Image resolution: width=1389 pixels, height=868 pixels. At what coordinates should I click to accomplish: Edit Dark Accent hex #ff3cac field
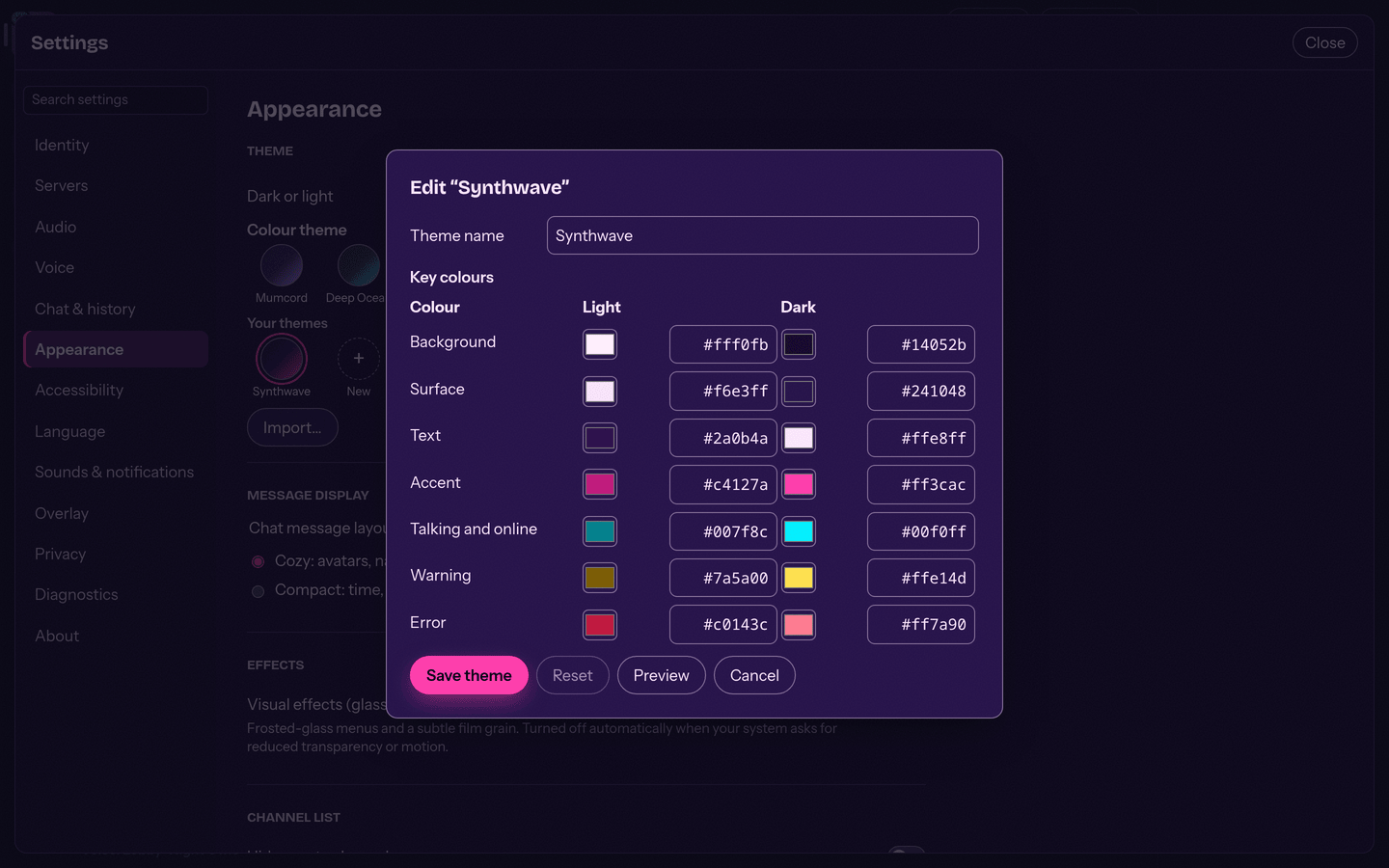[x=921, y=484]
